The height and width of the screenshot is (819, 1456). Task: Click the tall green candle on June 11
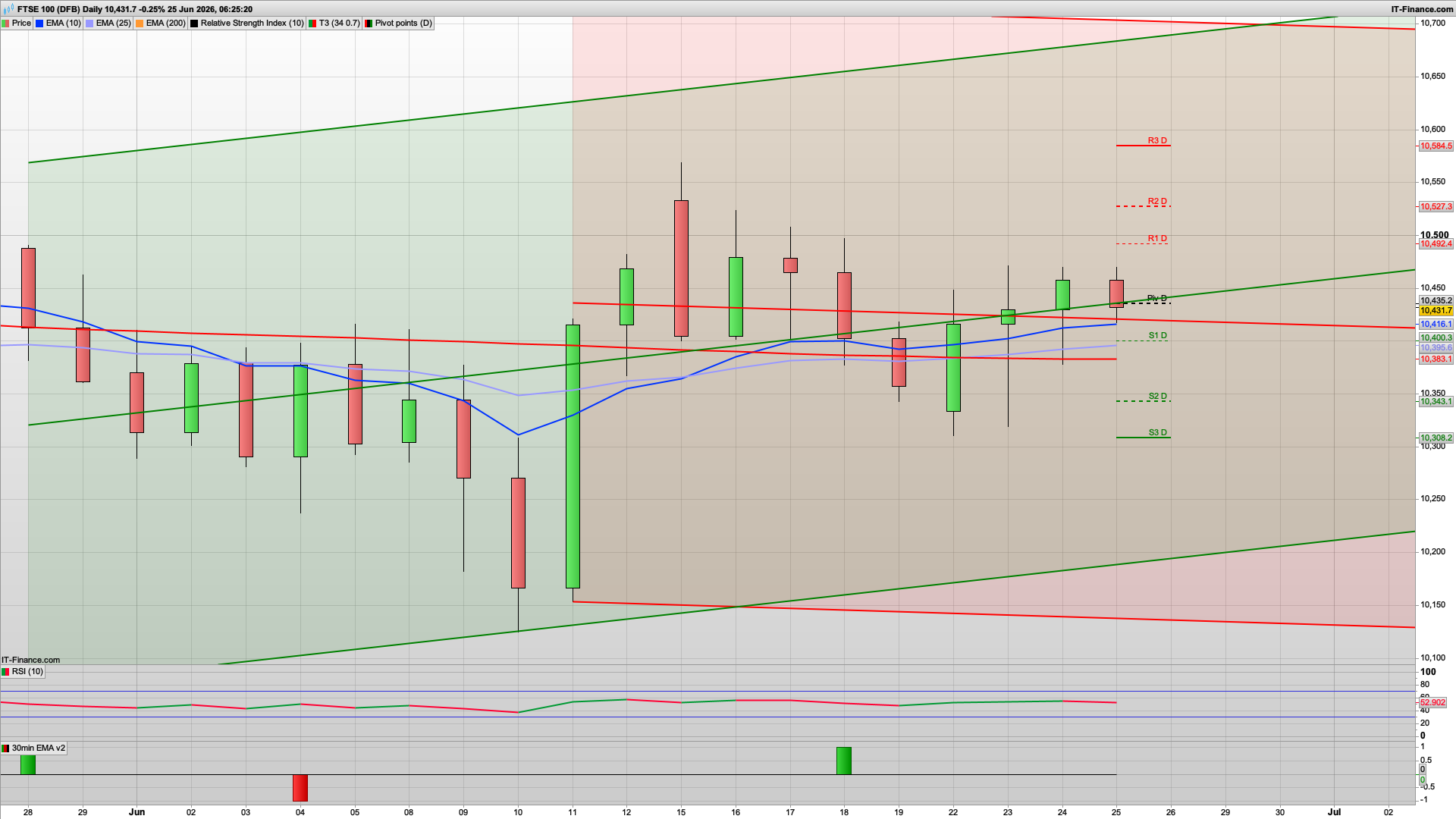573,457
